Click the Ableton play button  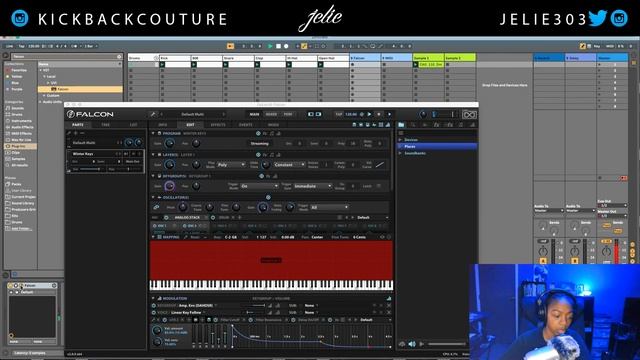(x=270, y=46)
